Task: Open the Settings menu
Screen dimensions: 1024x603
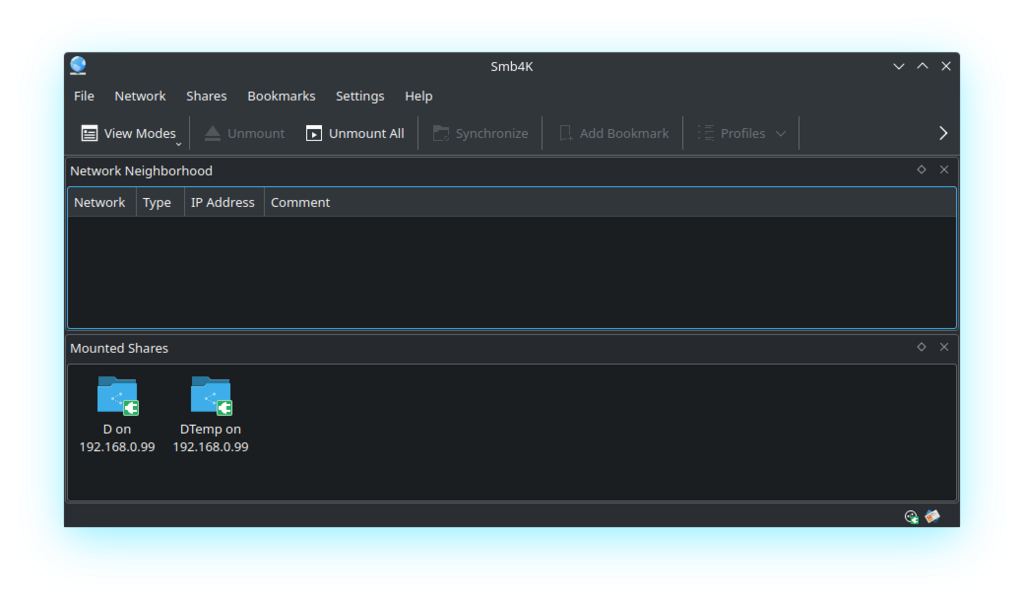Action: coord(360,96)
